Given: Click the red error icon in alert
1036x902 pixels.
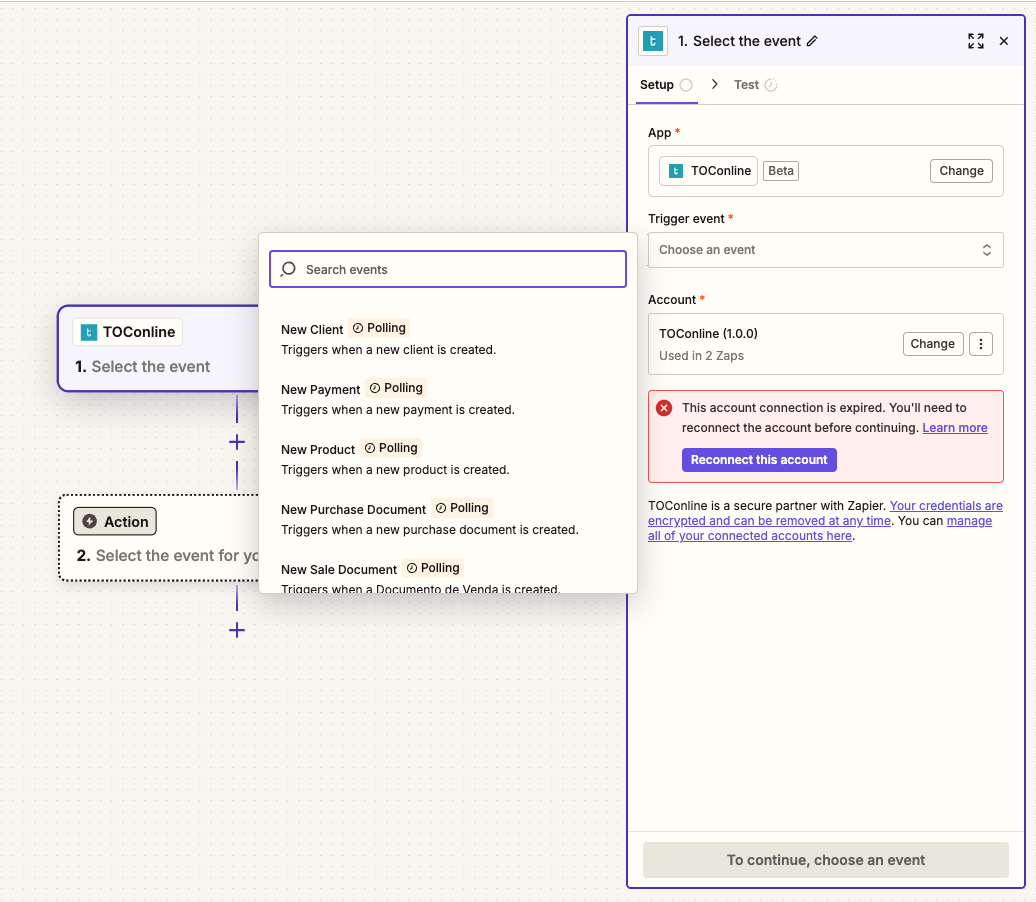Looking at the screenshot, I should pos(664,408).
